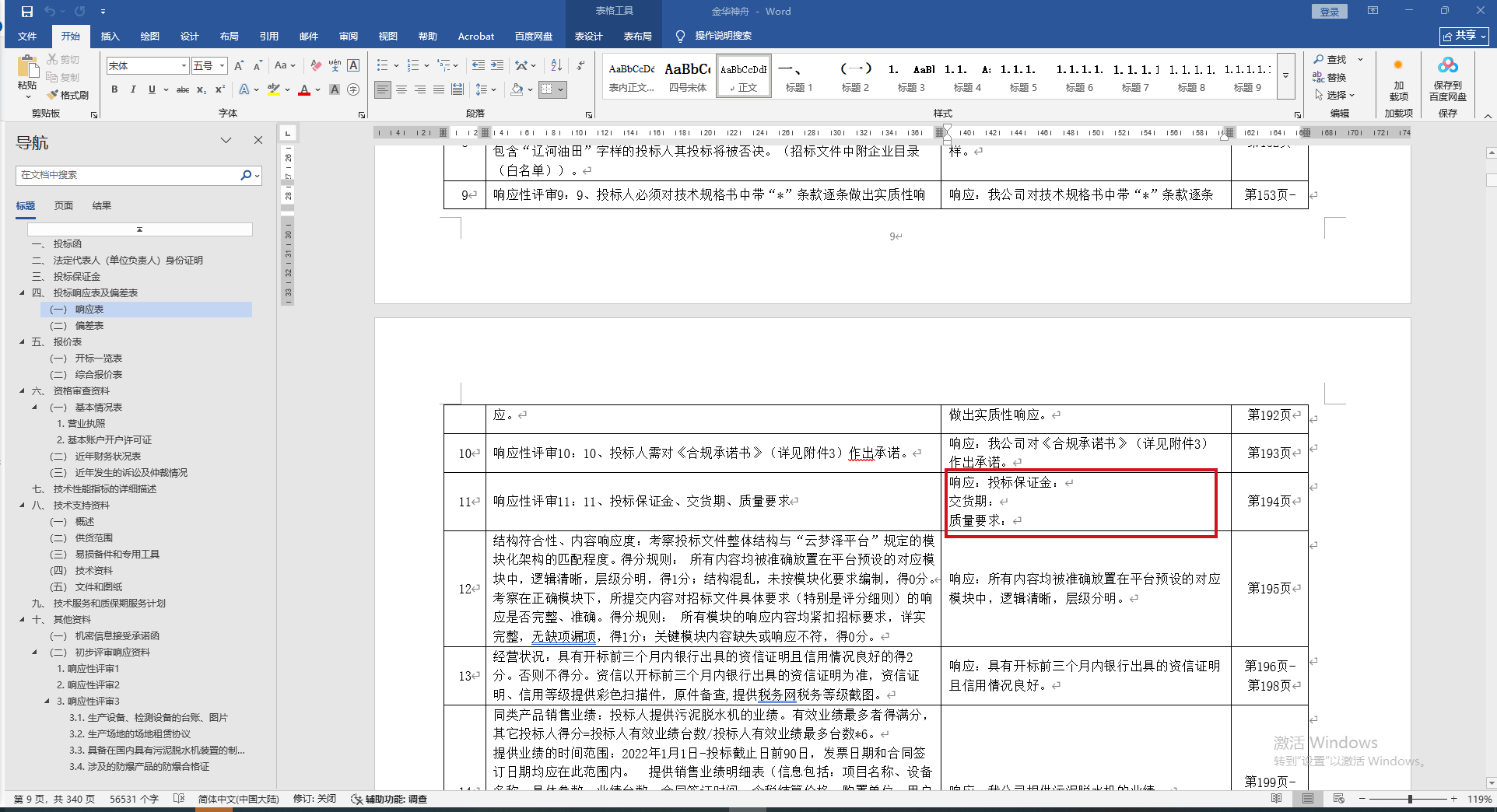Save to Baidu Netdisk cloud icon

point(1447,78)
